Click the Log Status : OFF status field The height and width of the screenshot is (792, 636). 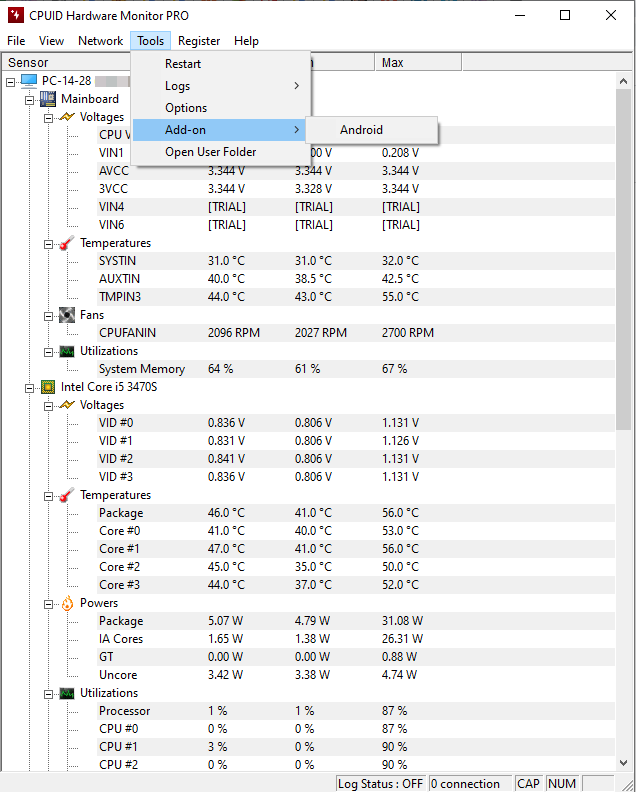380,784
